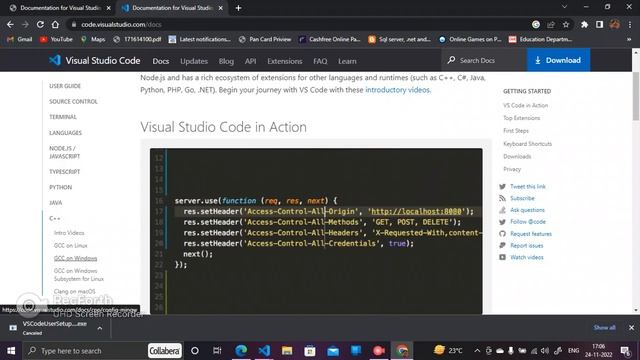Image resolution: width=640 pixels, height=360 pixels.
Task: Show hidden system tray icons
Action: 477,351
